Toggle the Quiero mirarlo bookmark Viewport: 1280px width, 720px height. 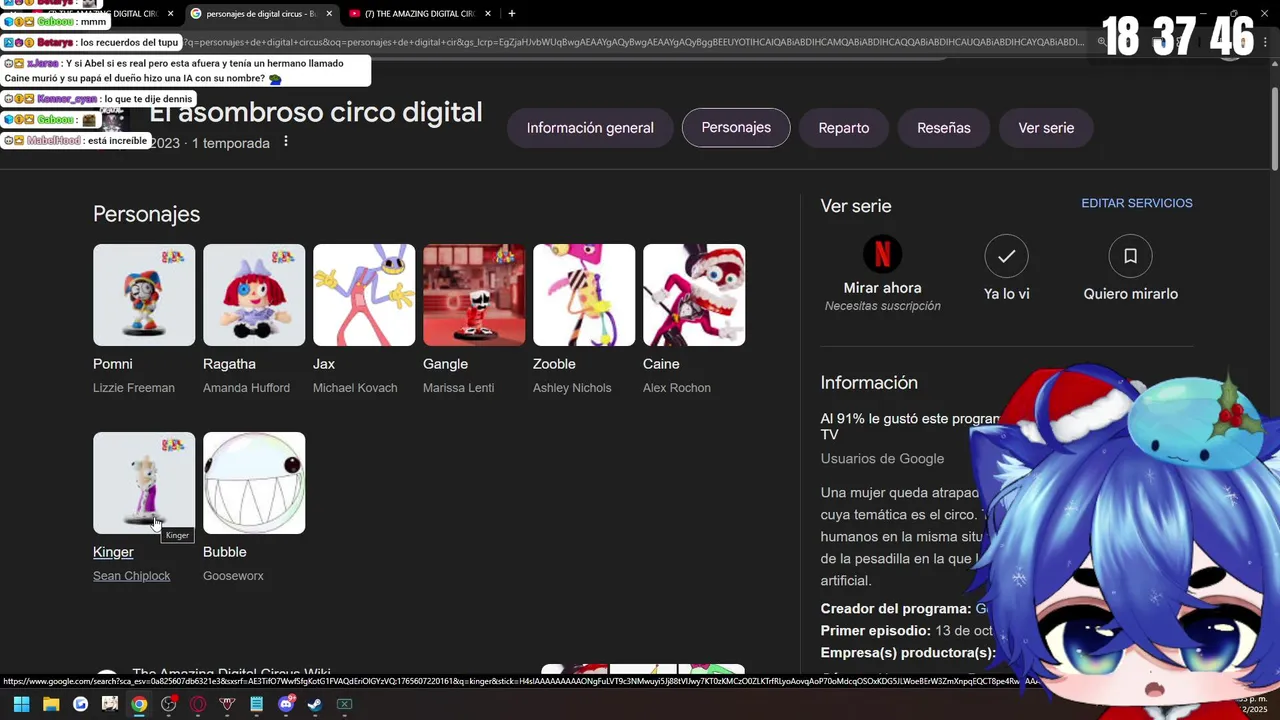tap(1130, 256)
